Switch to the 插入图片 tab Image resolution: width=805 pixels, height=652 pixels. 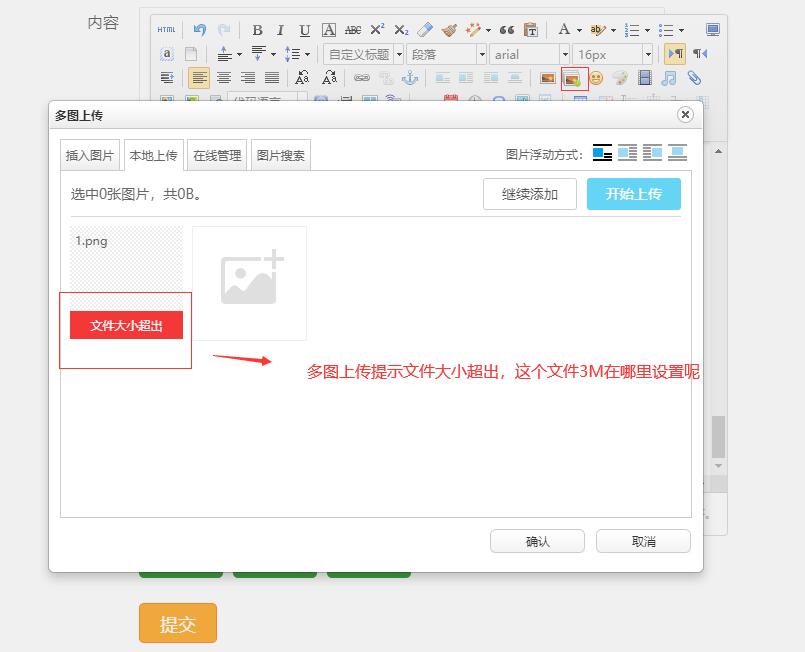coord(90,155)
